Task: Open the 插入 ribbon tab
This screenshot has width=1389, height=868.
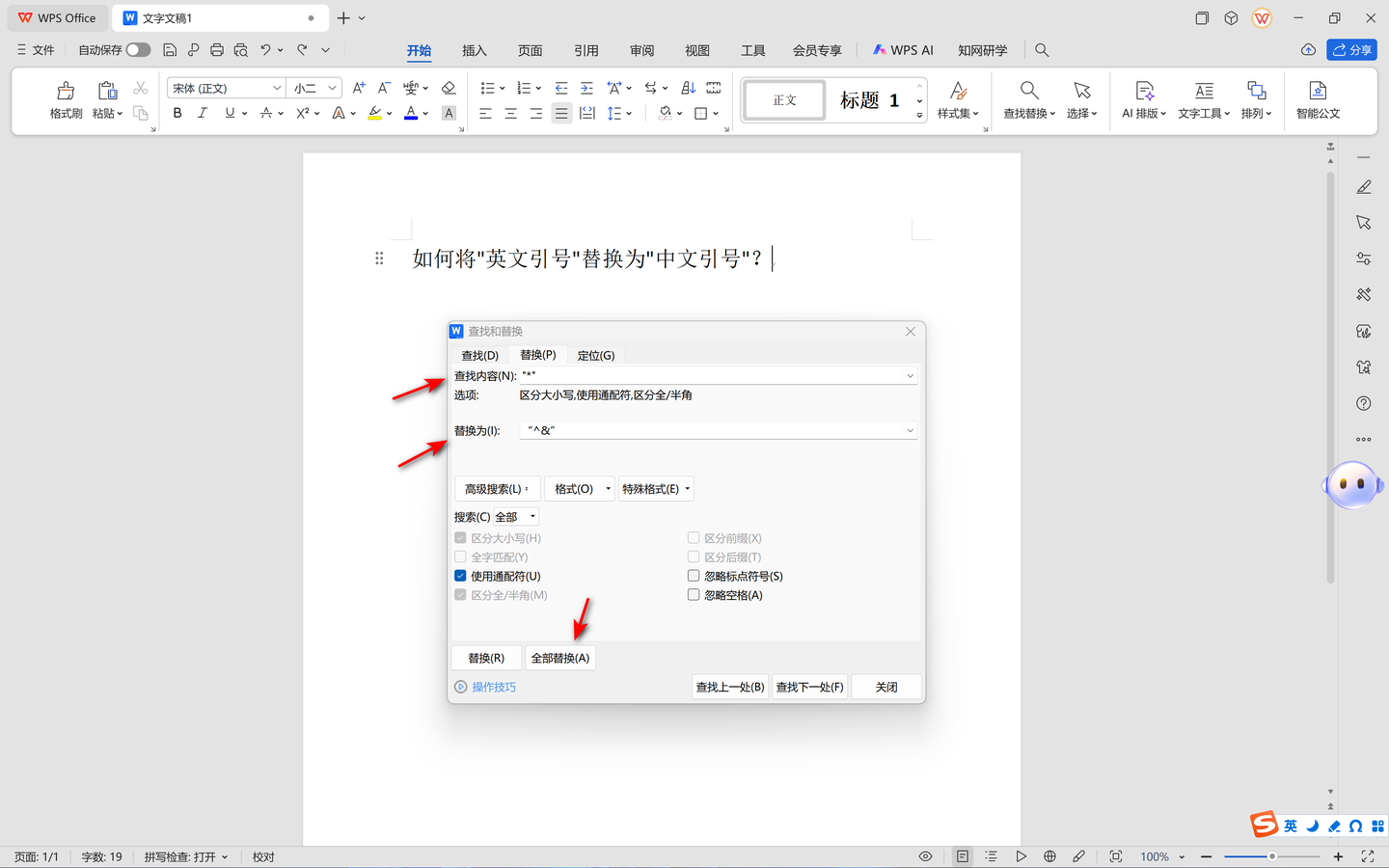Action: tap(474, 50)
